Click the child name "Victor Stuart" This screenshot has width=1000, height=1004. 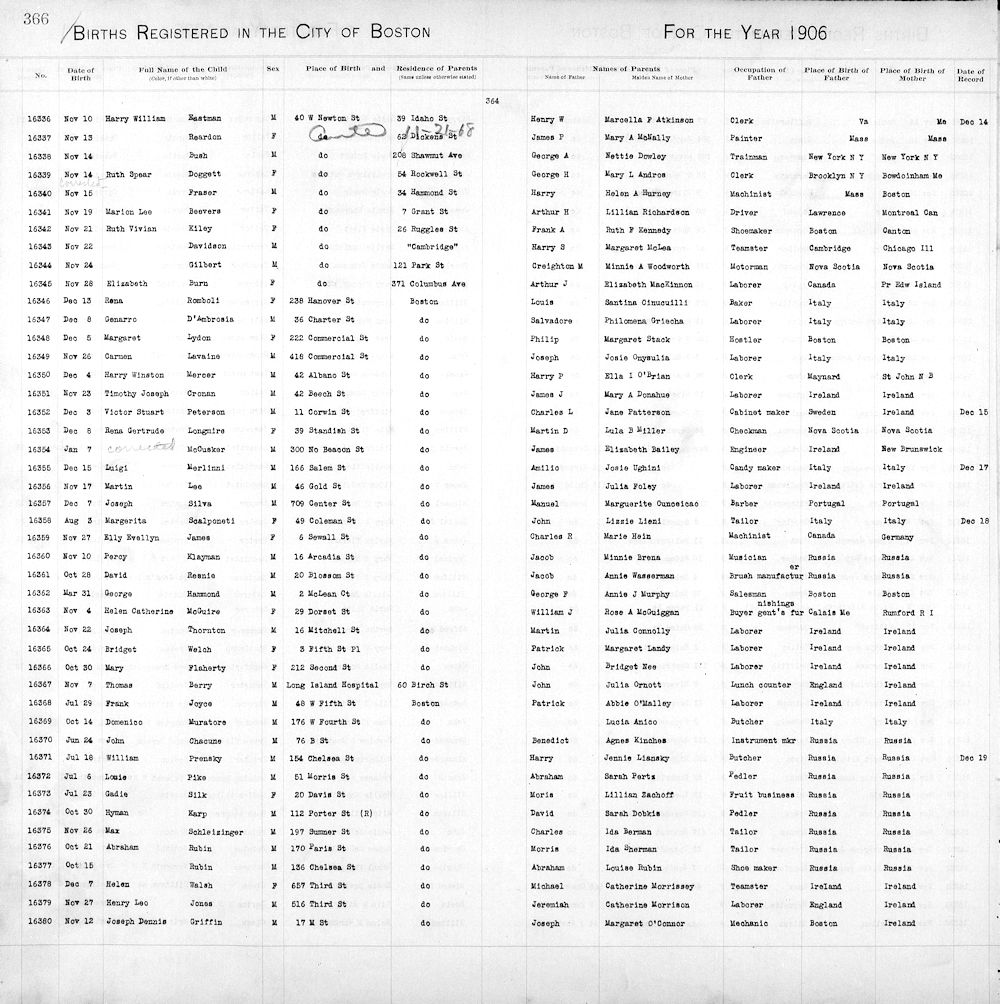[x=134, y=412]
